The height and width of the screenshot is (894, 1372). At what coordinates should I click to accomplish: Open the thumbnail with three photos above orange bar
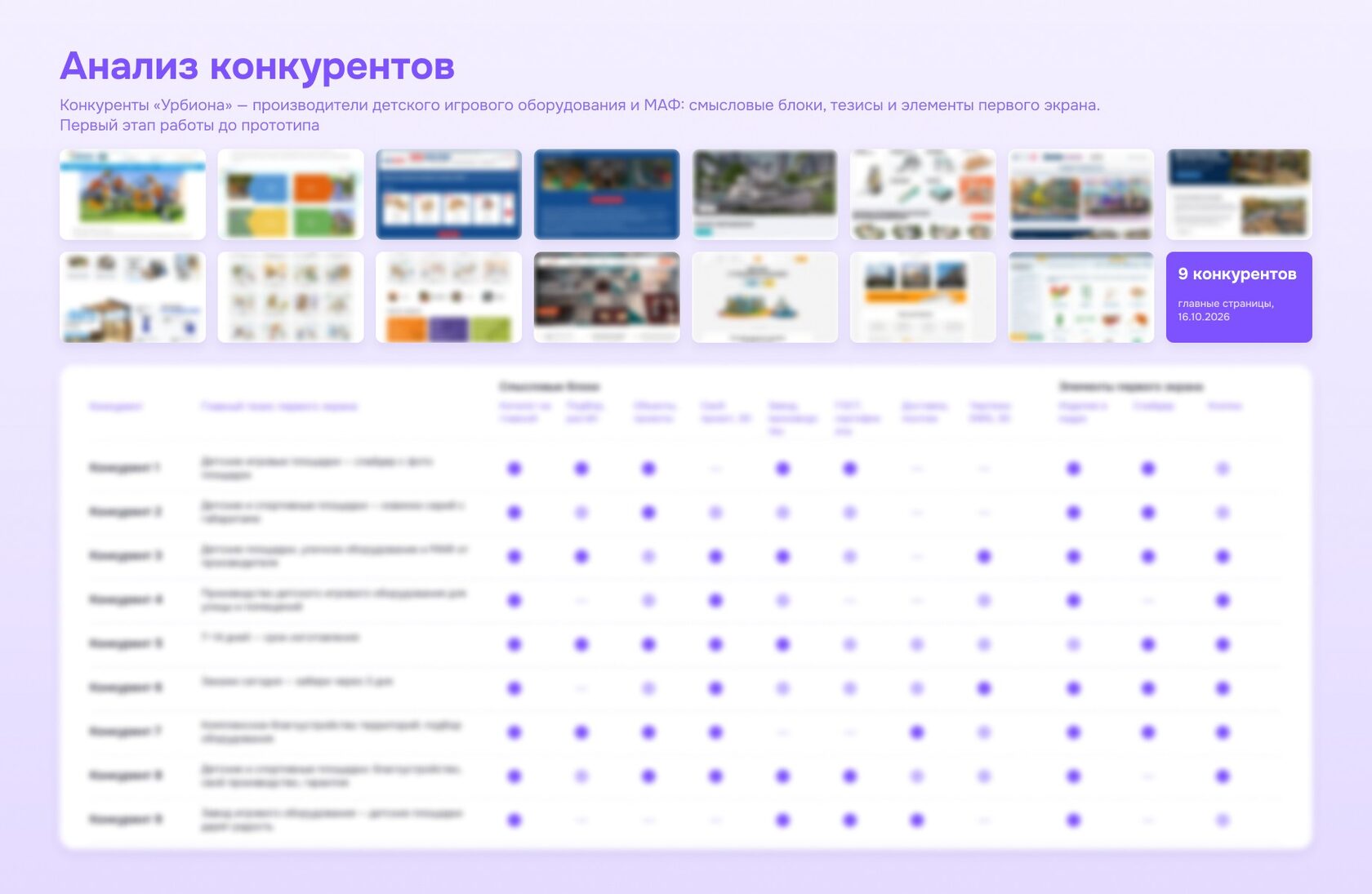click(x=923, y=297)
